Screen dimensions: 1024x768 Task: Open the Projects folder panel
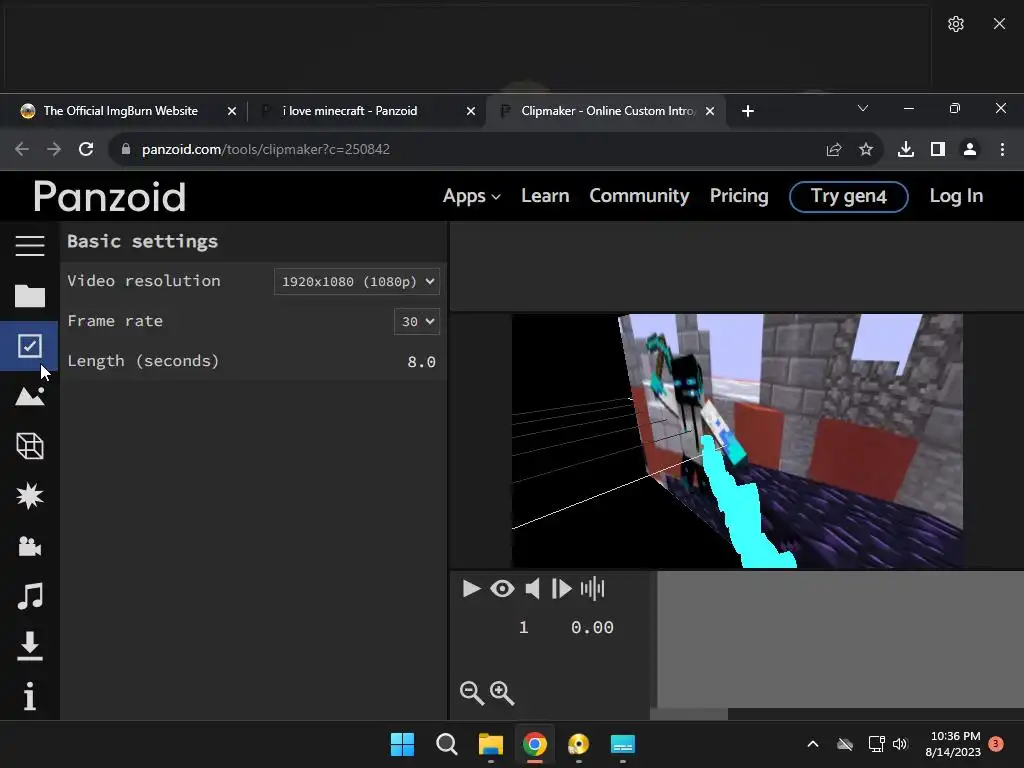click(x=29, y=296)
